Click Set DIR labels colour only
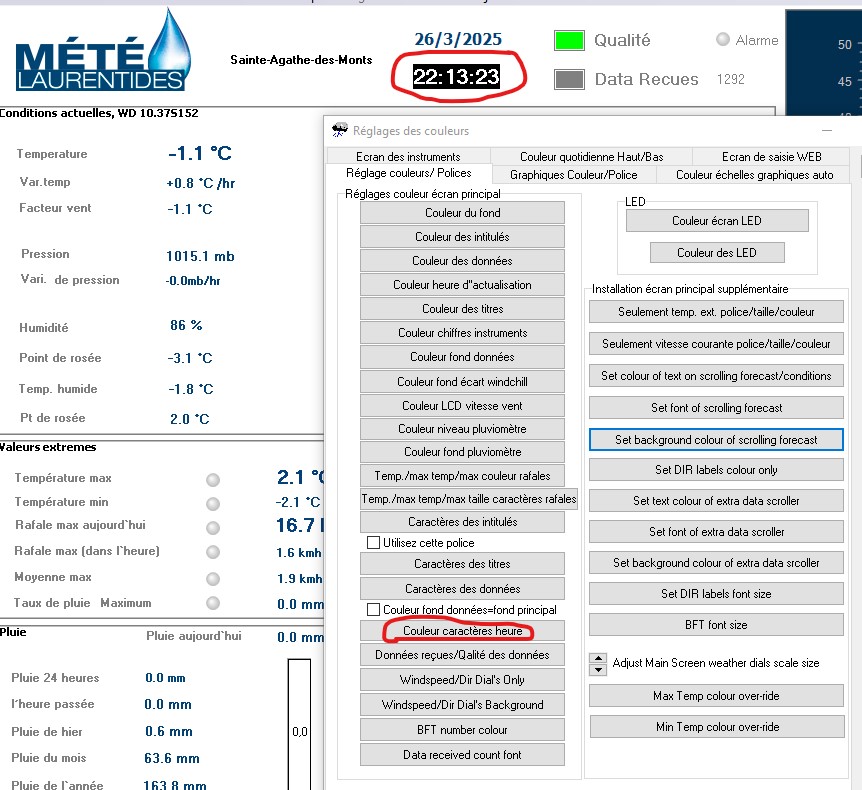This screenshot has width=862, height=790. [x=716, y=470]
